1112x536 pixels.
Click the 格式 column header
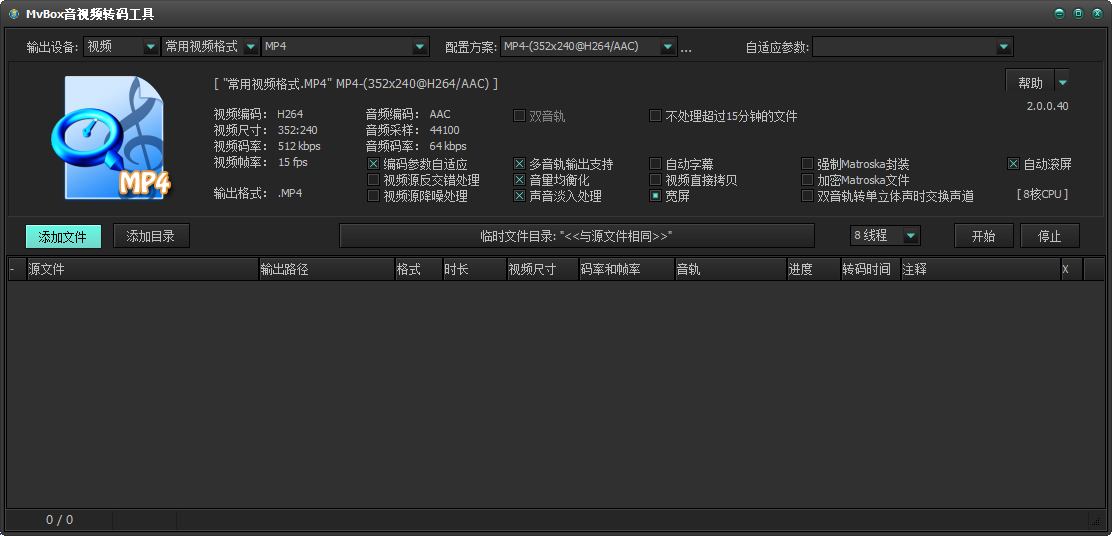pos(418,269)
